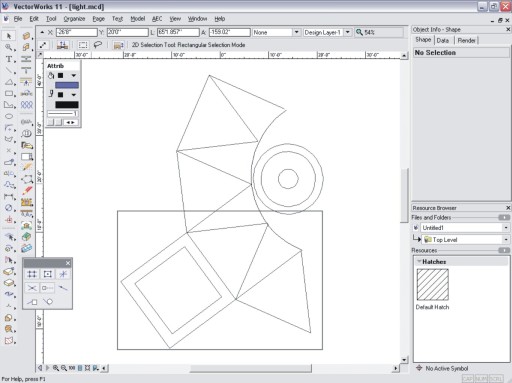Click the zoom out icon in bottom bar
The image size is (512, 383).
tap(64, 368)
